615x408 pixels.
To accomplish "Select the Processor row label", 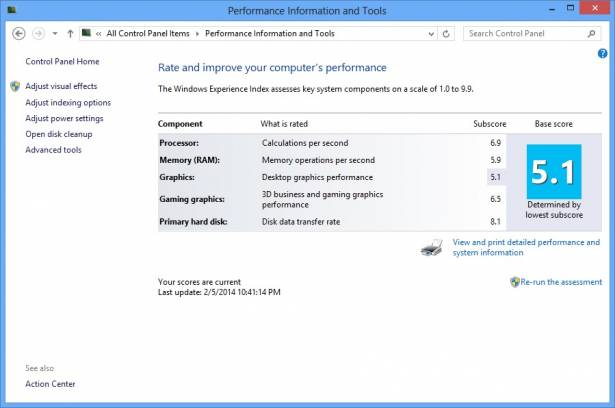I will [x=179, y=143].
